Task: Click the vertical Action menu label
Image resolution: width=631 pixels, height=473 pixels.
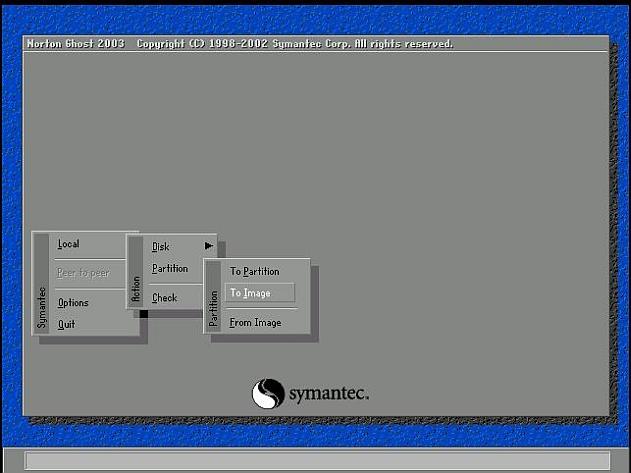Action: (x=136, y=289)
